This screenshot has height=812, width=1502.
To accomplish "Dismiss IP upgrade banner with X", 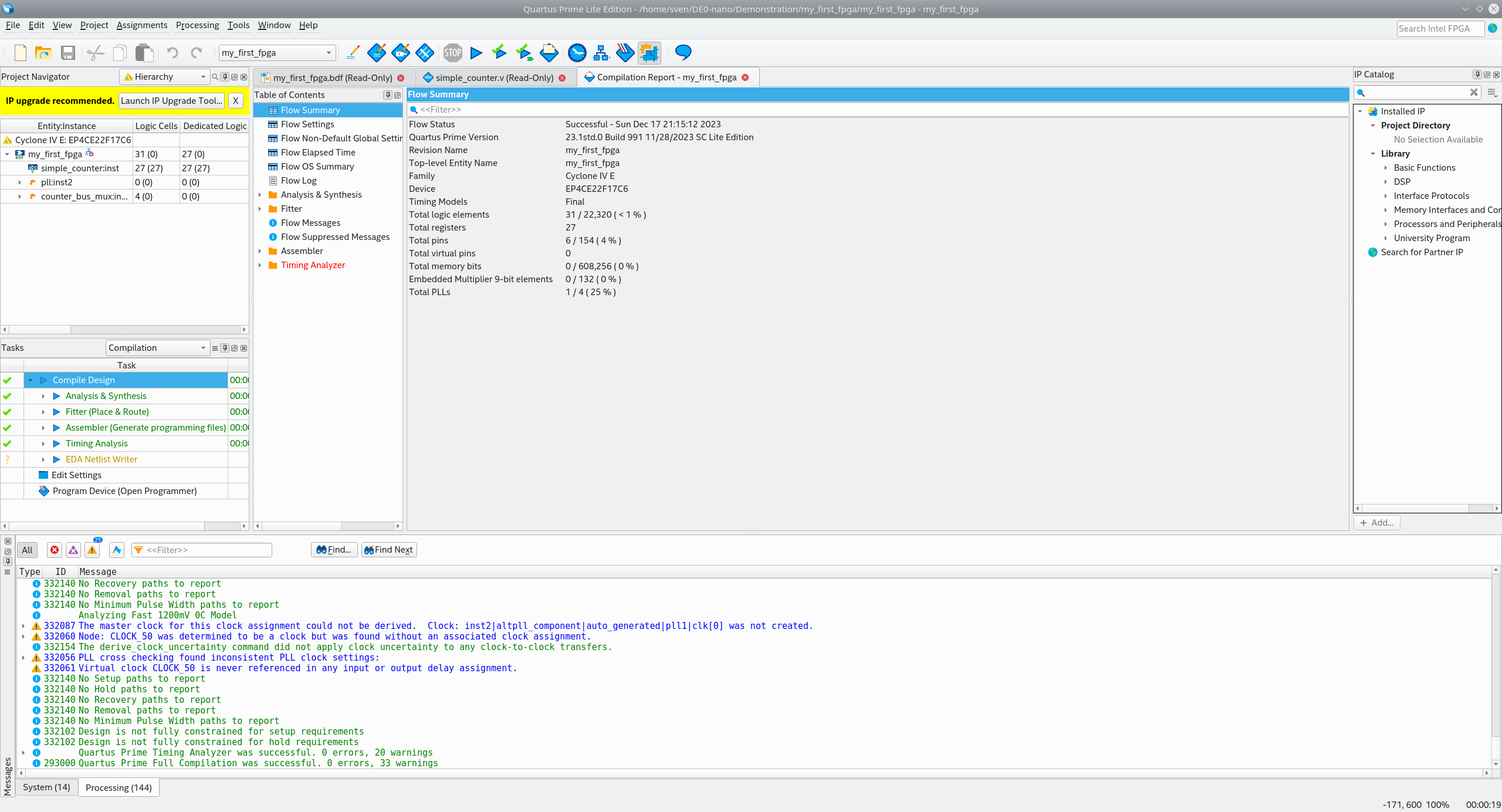I will 235,101.
